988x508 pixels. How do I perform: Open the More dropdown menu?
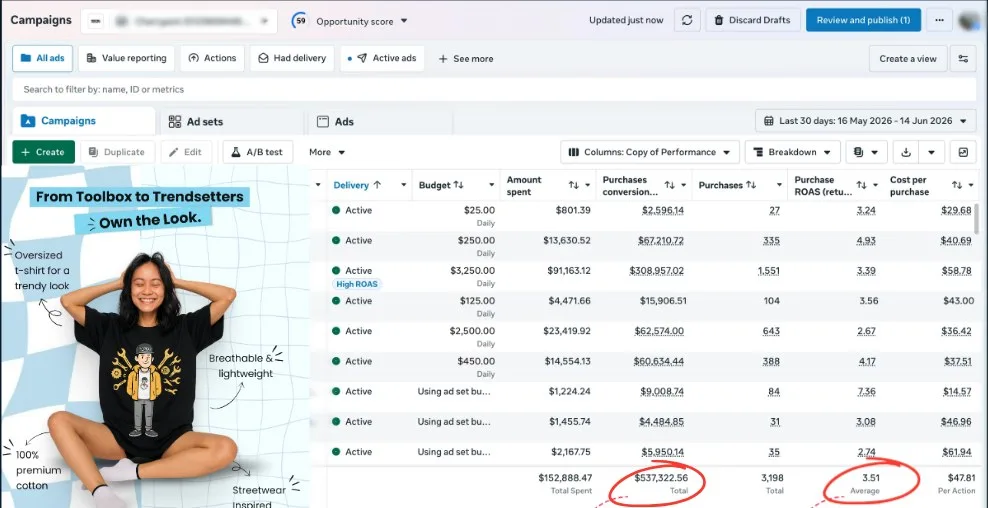pyautogui.click(x=327, y=152)
